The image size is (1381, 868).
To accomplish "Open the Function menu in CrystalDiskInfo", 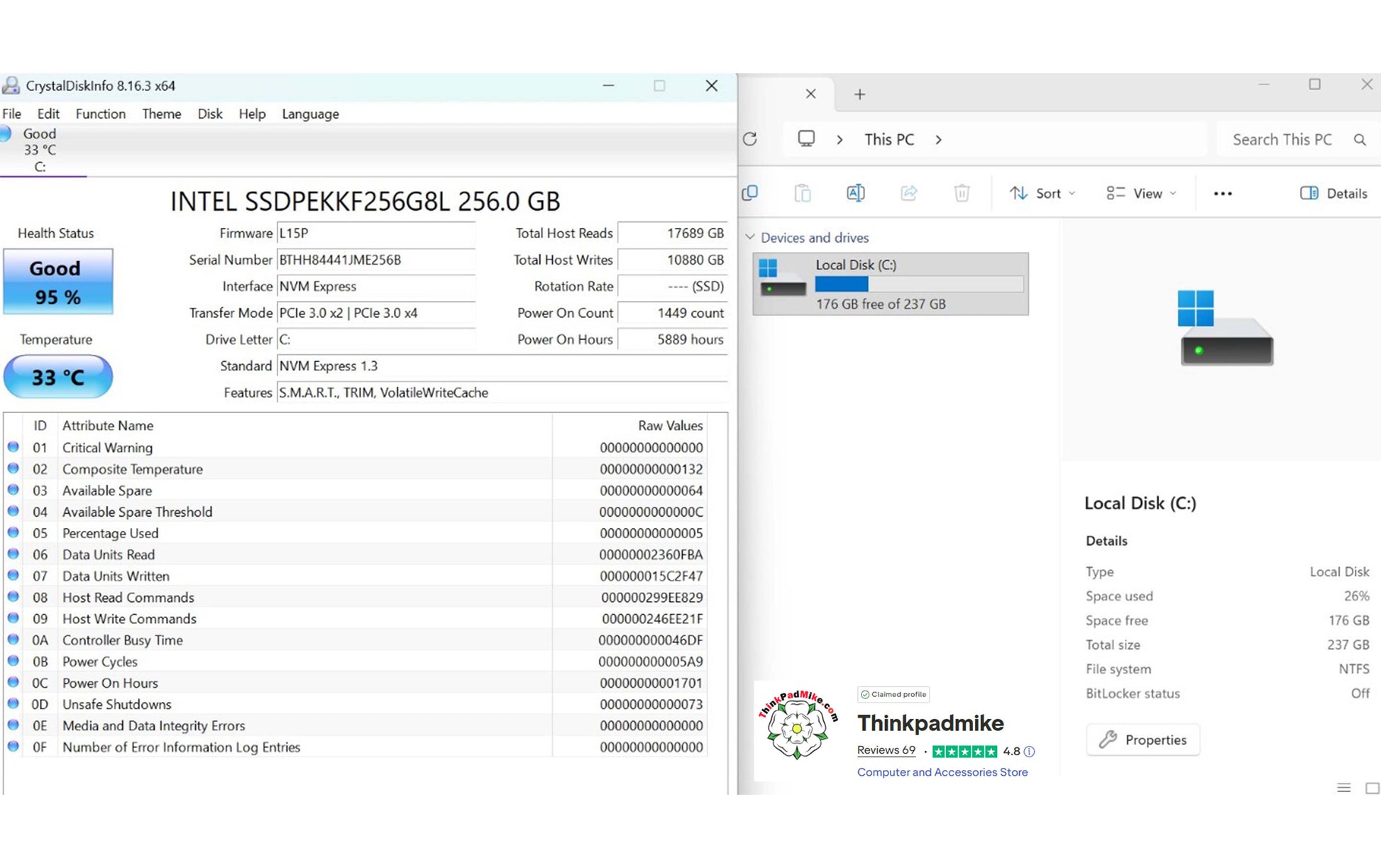I will point(100,114).
